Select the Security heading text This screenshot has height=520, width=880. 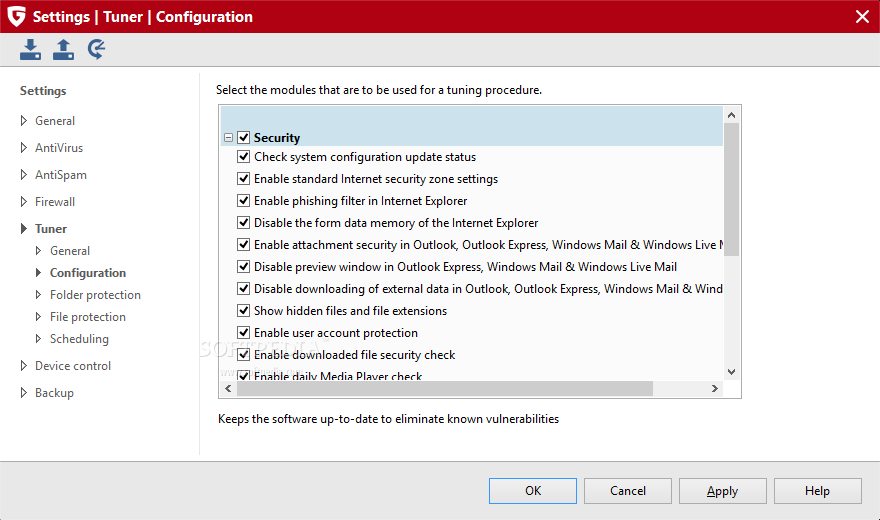tap(277, 137)
